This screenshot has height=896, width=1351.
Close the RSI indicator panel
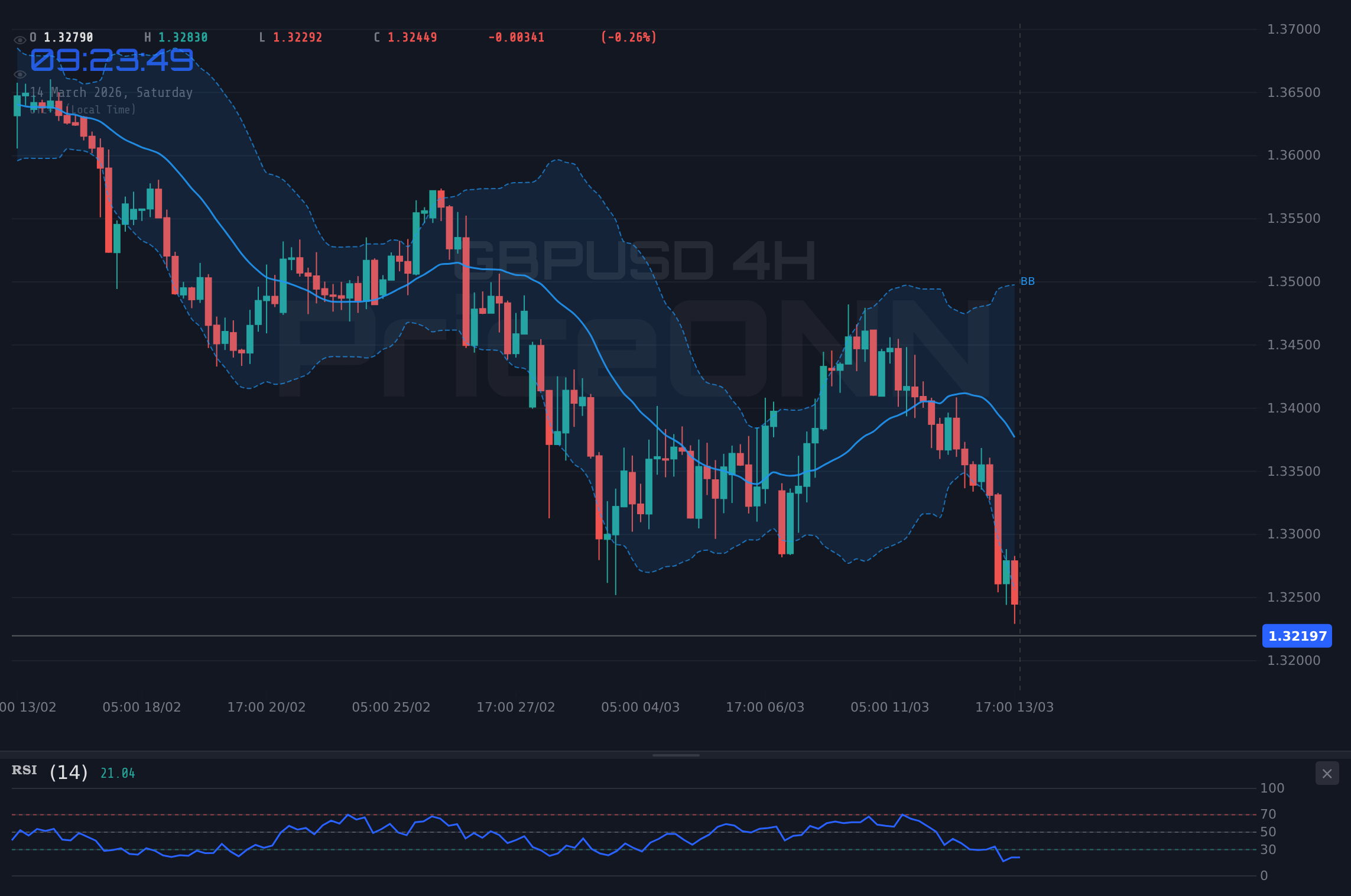pyautogui.click(x=1327, y=774)
